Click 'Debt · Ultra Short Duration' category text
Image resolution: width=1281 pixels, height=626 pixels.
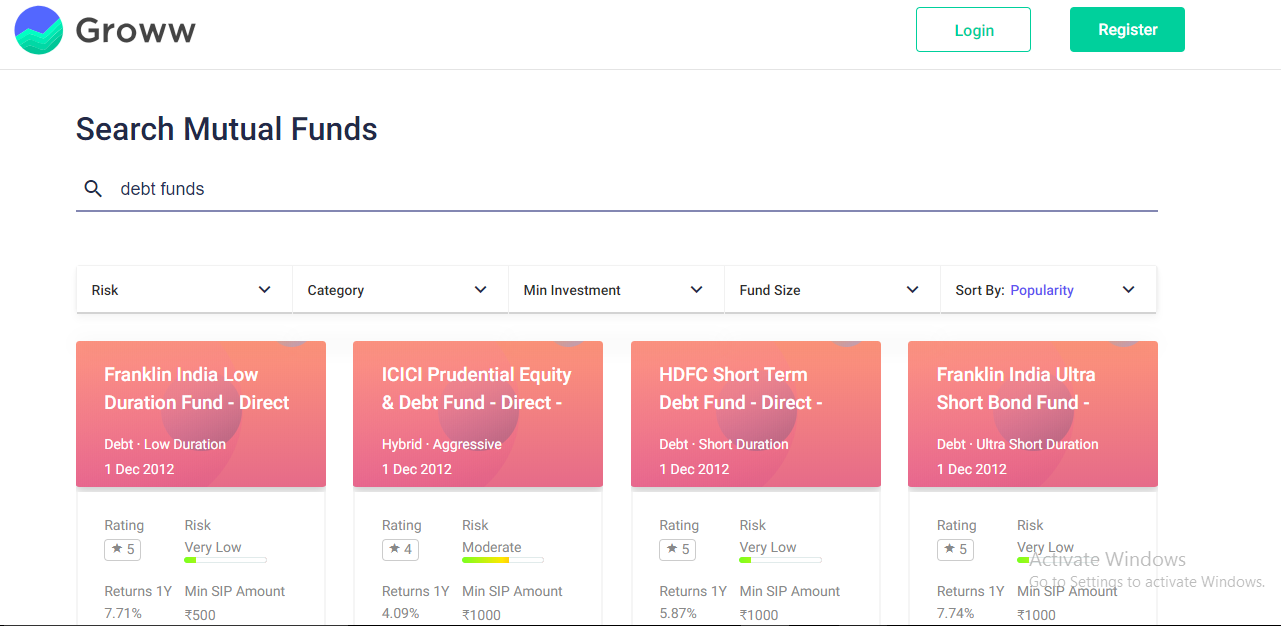pyautogui.click(x=1018, y=444)
